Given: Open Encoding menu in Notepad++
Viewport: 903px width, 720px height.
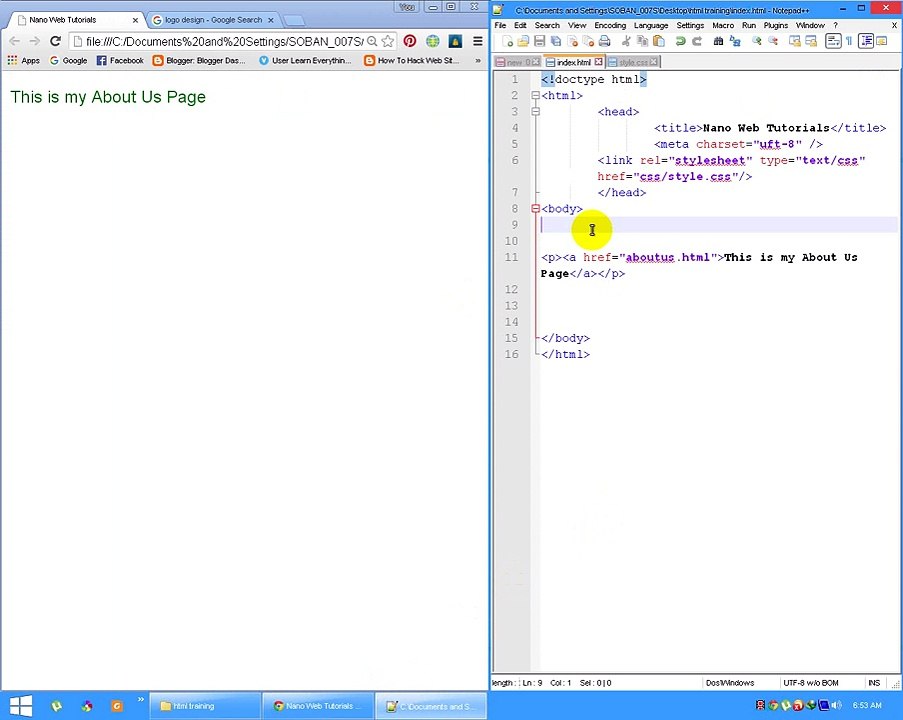Looking at the screenshot, I should pyautogui.click(x=610, y=25).
